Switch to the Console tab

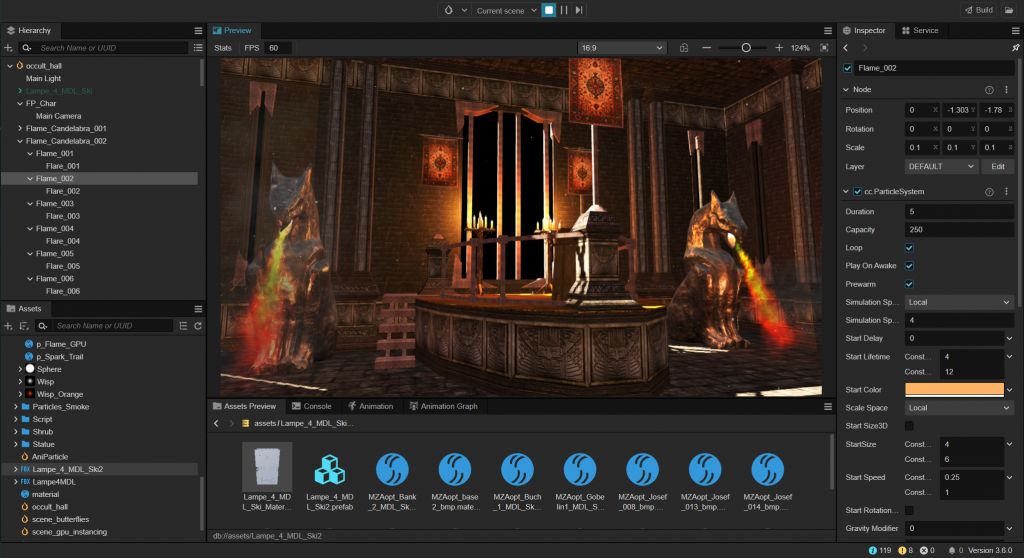click(312, 406)
